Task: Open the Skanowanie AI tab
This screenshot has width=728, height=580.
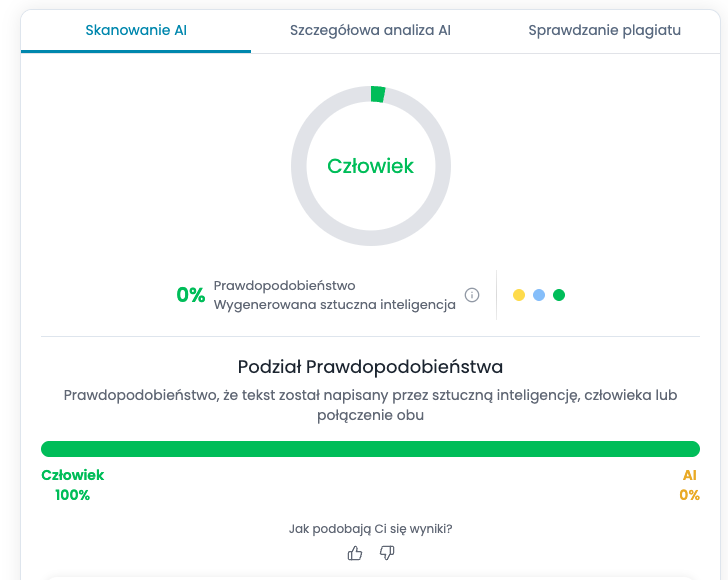Action: click(136, 30)
